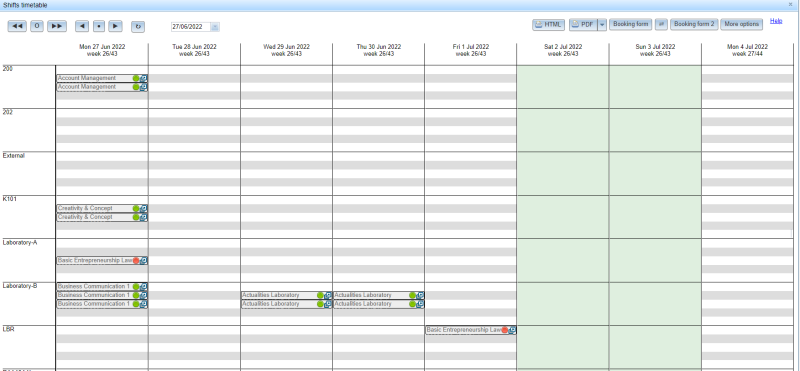Screen dimensions: 800x371
Task: Select room row label '202'
Action: [x=7, y=112]
